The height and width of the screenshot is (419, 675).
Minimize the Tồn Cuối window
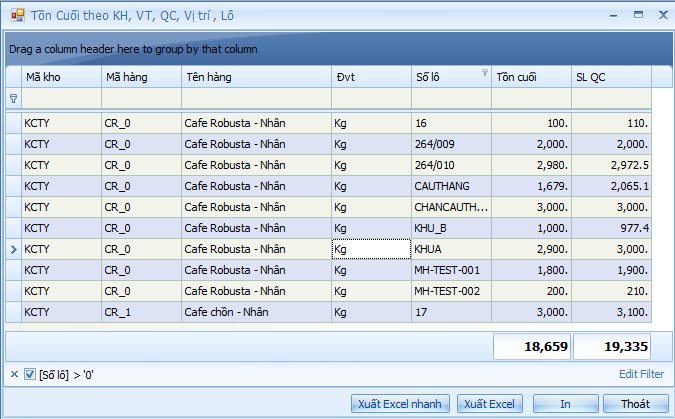(x=612, y=15)
